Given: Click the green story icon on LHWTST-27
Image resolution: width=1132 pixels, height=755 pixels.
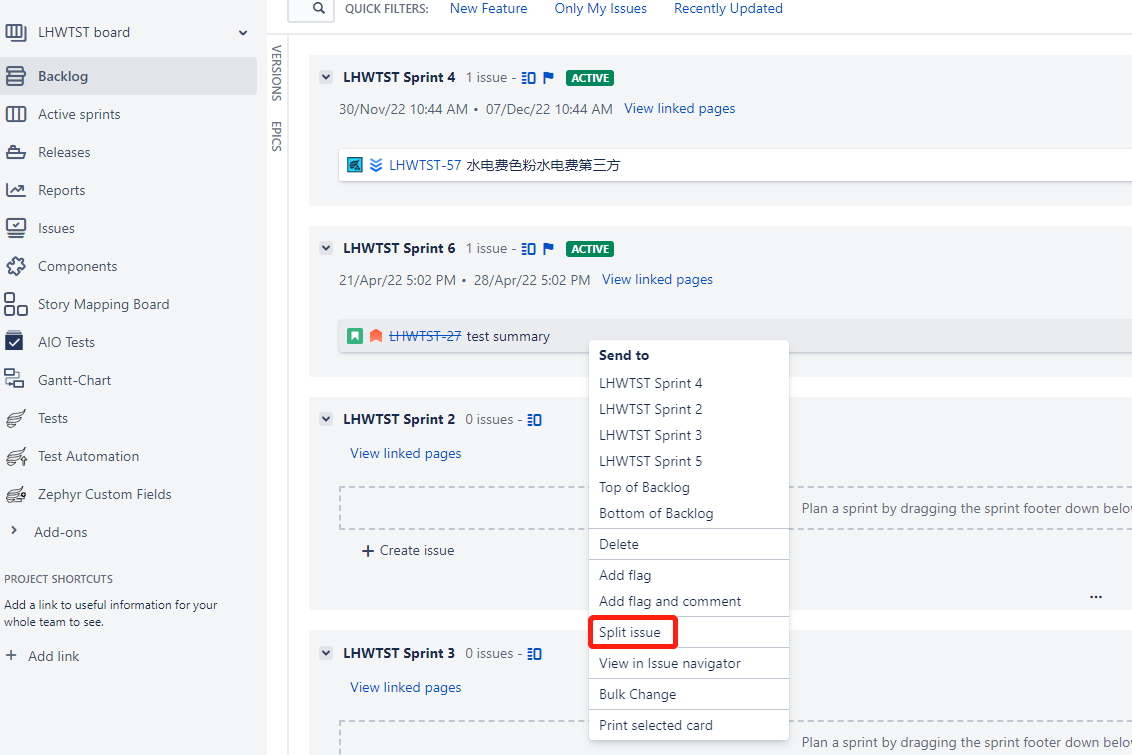Looking at the screenshot, I should pyautogui.click(x=354, y=336).
